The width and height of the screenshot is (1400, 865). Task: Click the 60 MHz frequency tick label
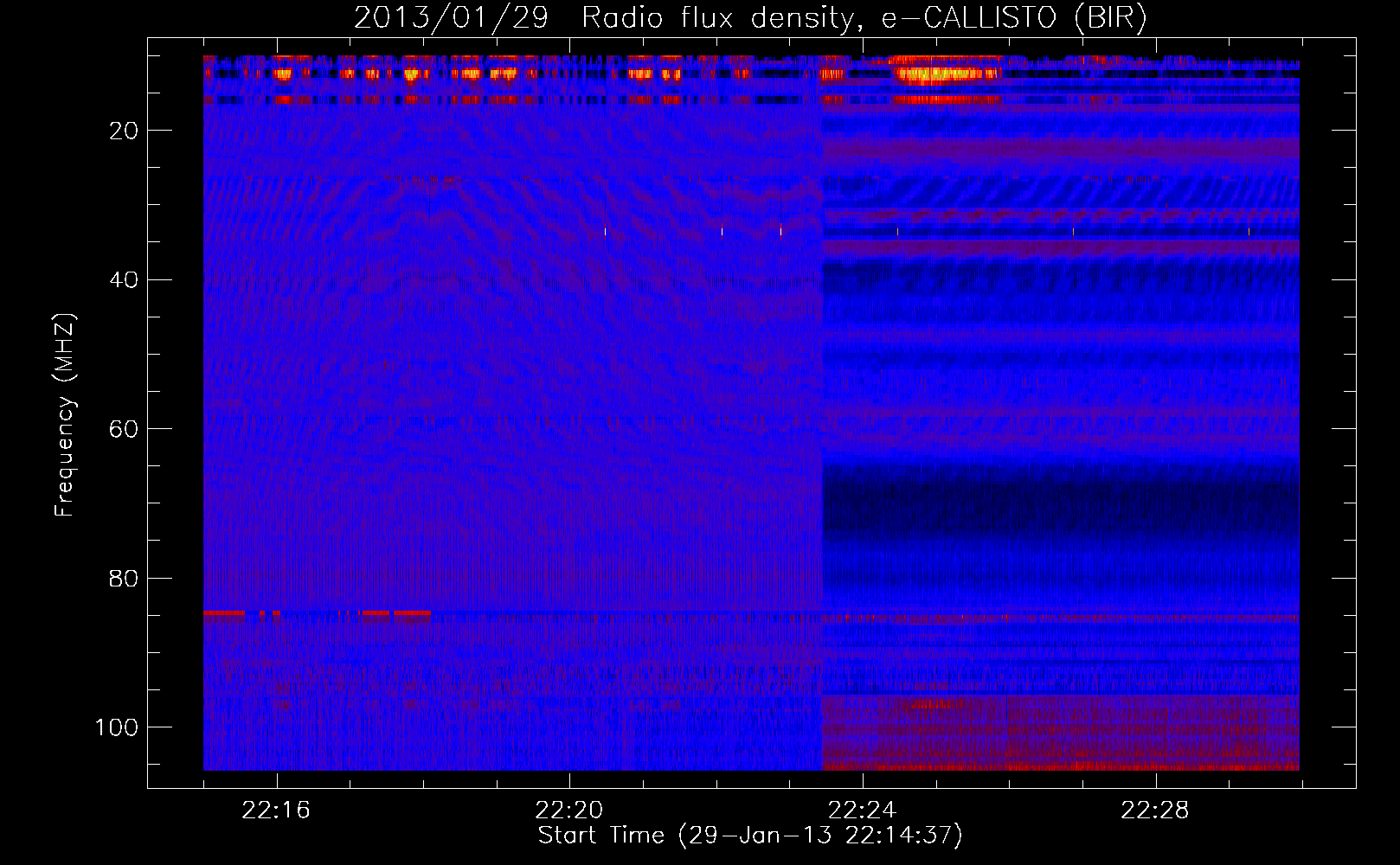pos(124,429)
